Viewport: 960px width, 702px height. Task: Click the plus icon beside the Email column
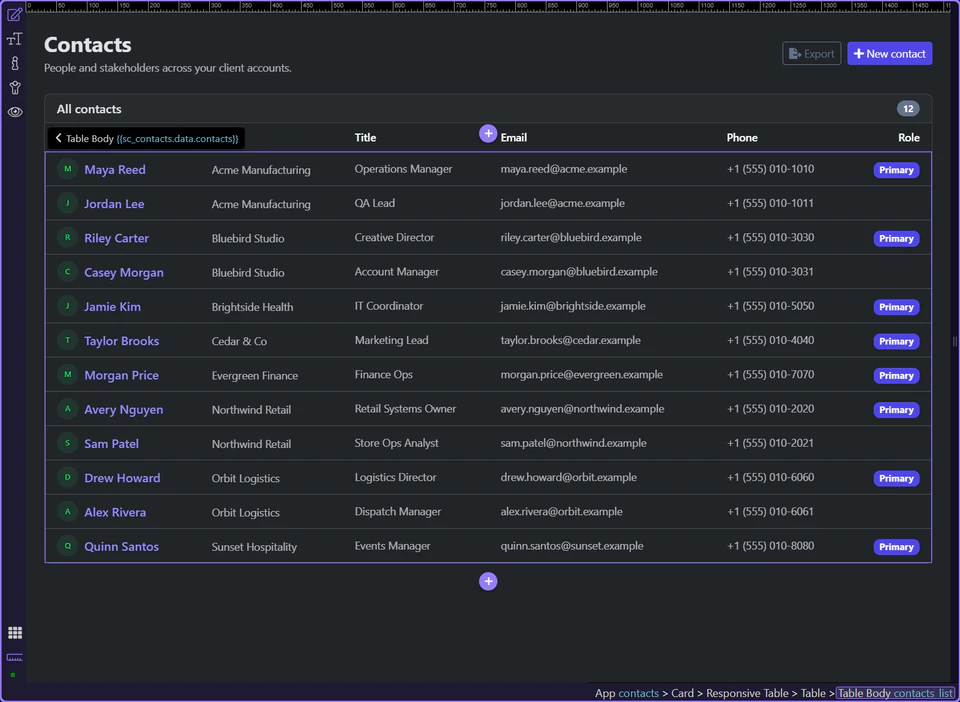click(x=488, y=133)
